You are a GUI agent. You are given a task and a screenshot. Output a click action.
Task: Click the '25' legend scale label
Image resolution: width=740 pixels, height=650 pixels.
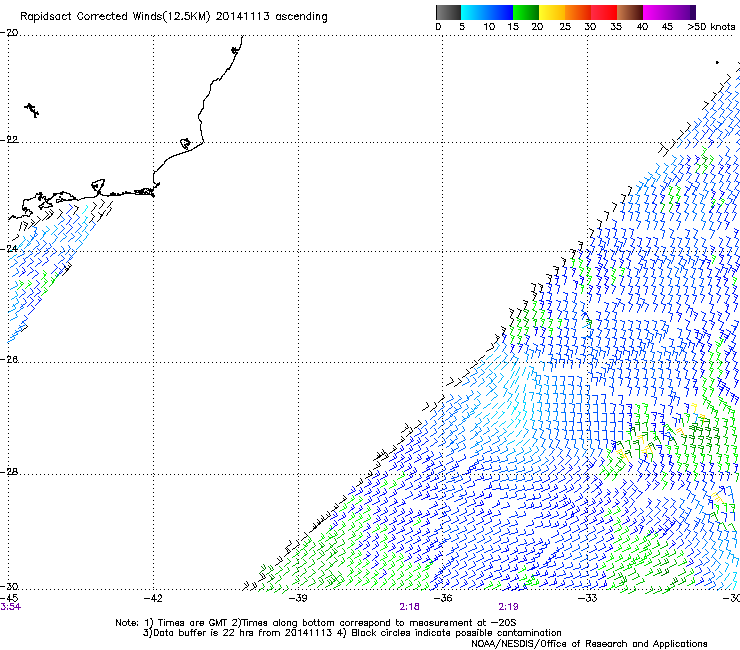(565, 27)
